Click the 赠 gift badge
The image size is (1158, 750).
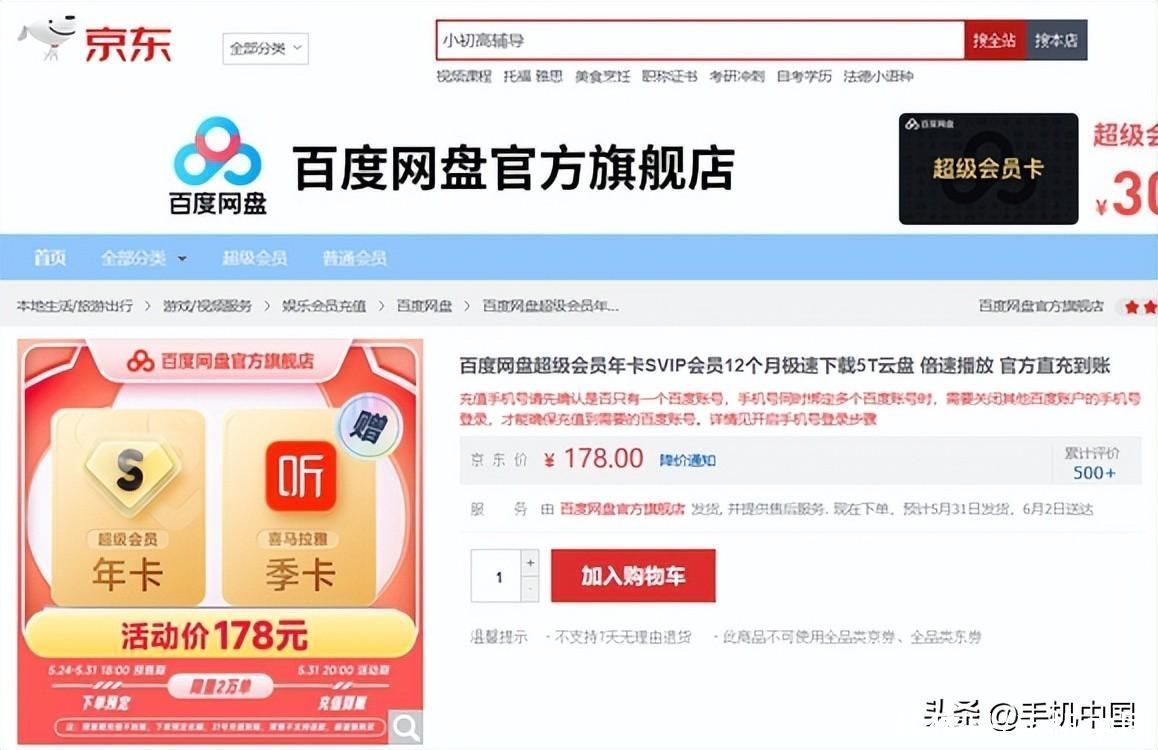point(368,426)
